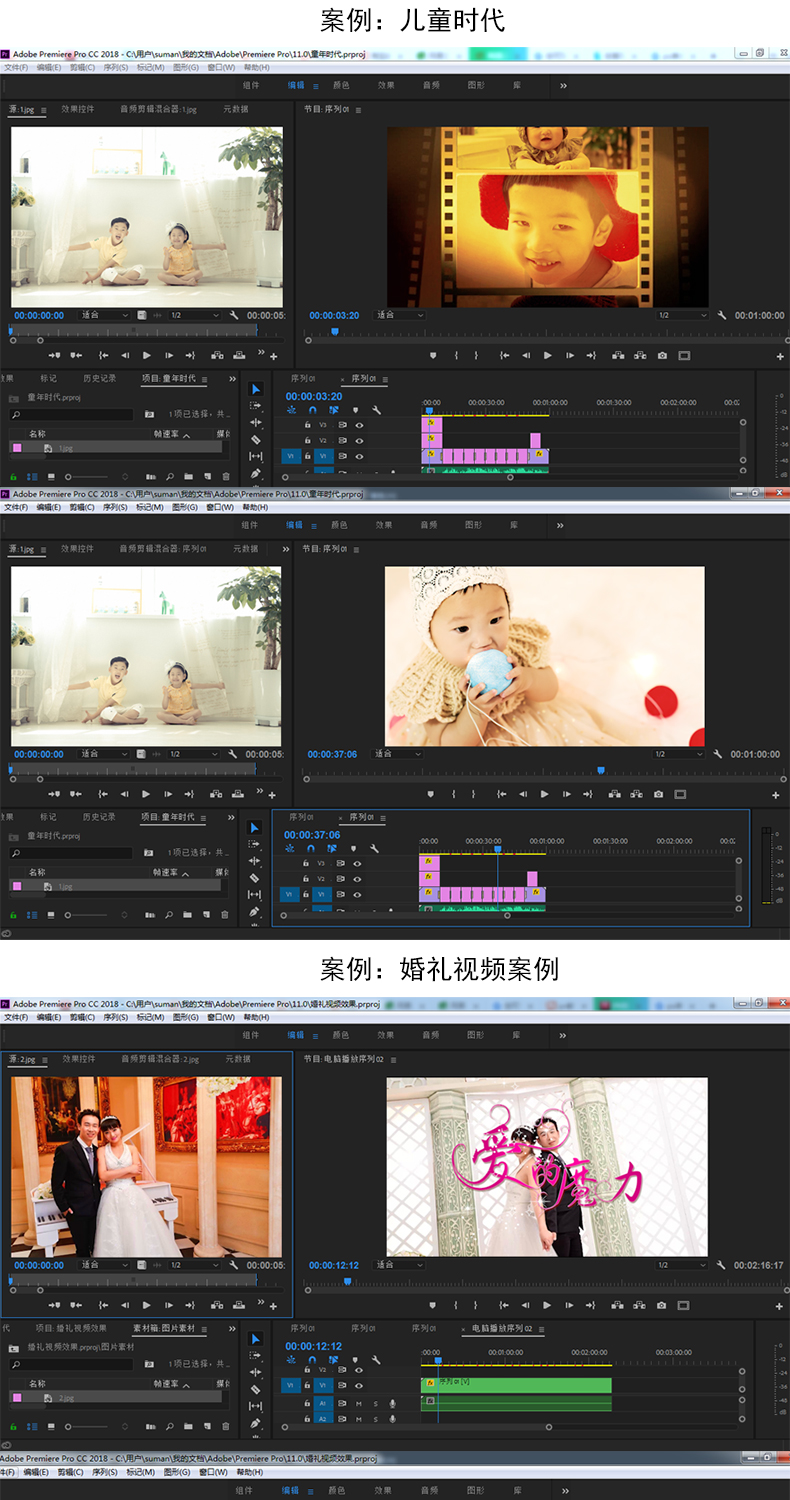Switch to 颜色 workspace in the 婚礼视频效果 window
Image resolution: width=790 pixels, height=1500 pixels.
(341, 1036)
